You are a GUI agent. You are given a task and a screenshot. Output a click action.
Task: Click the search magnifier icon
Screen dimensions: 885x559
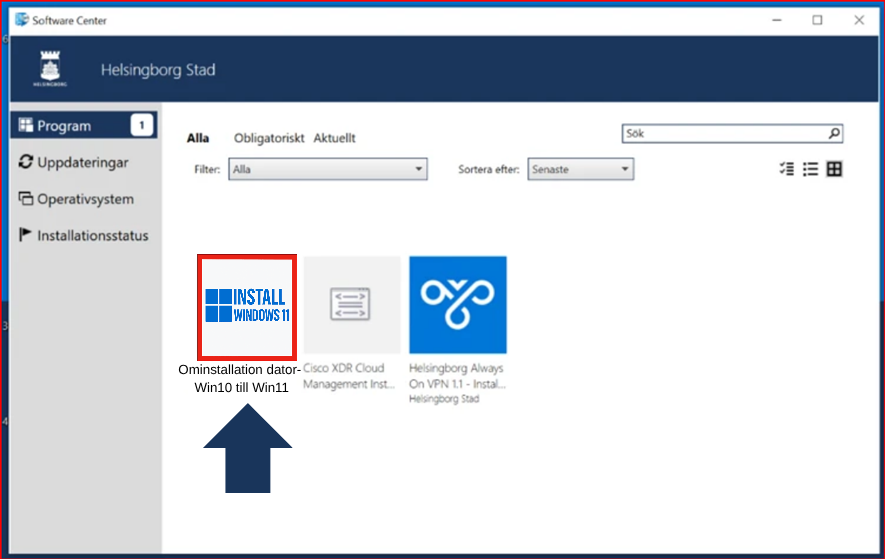(834, 133)
